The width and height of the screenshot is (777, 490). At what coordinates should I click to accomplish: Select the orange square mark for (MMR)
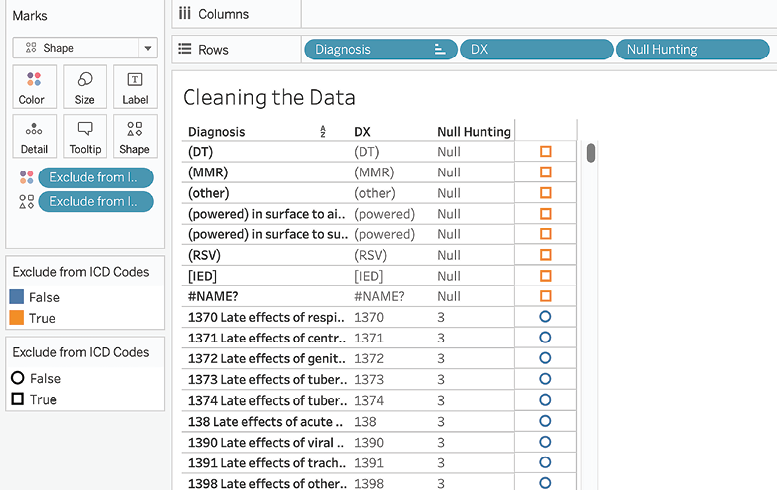coord(546,172)
